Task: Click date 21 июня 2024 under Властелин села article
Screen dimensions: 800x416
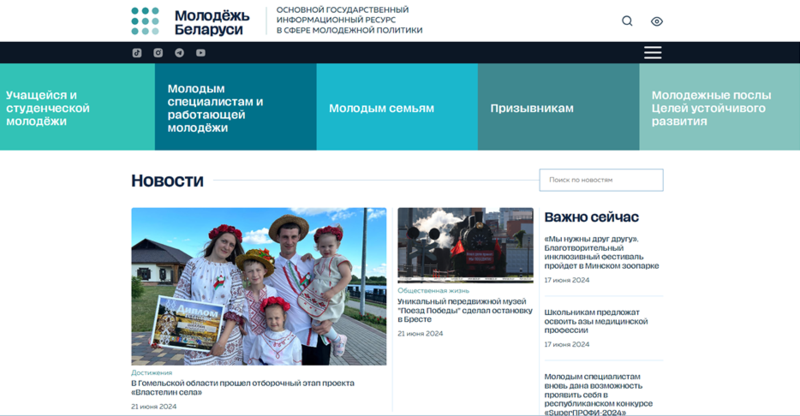Action: click(154, 406)
